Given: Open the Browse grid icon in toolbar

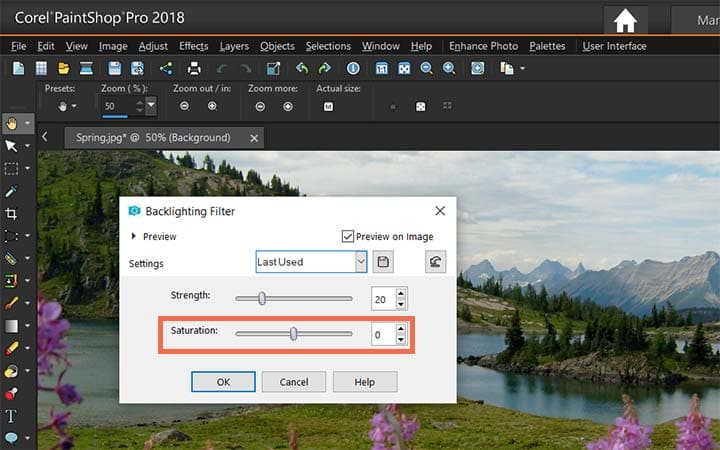Looking at the screenshot, I should [41, 68].
